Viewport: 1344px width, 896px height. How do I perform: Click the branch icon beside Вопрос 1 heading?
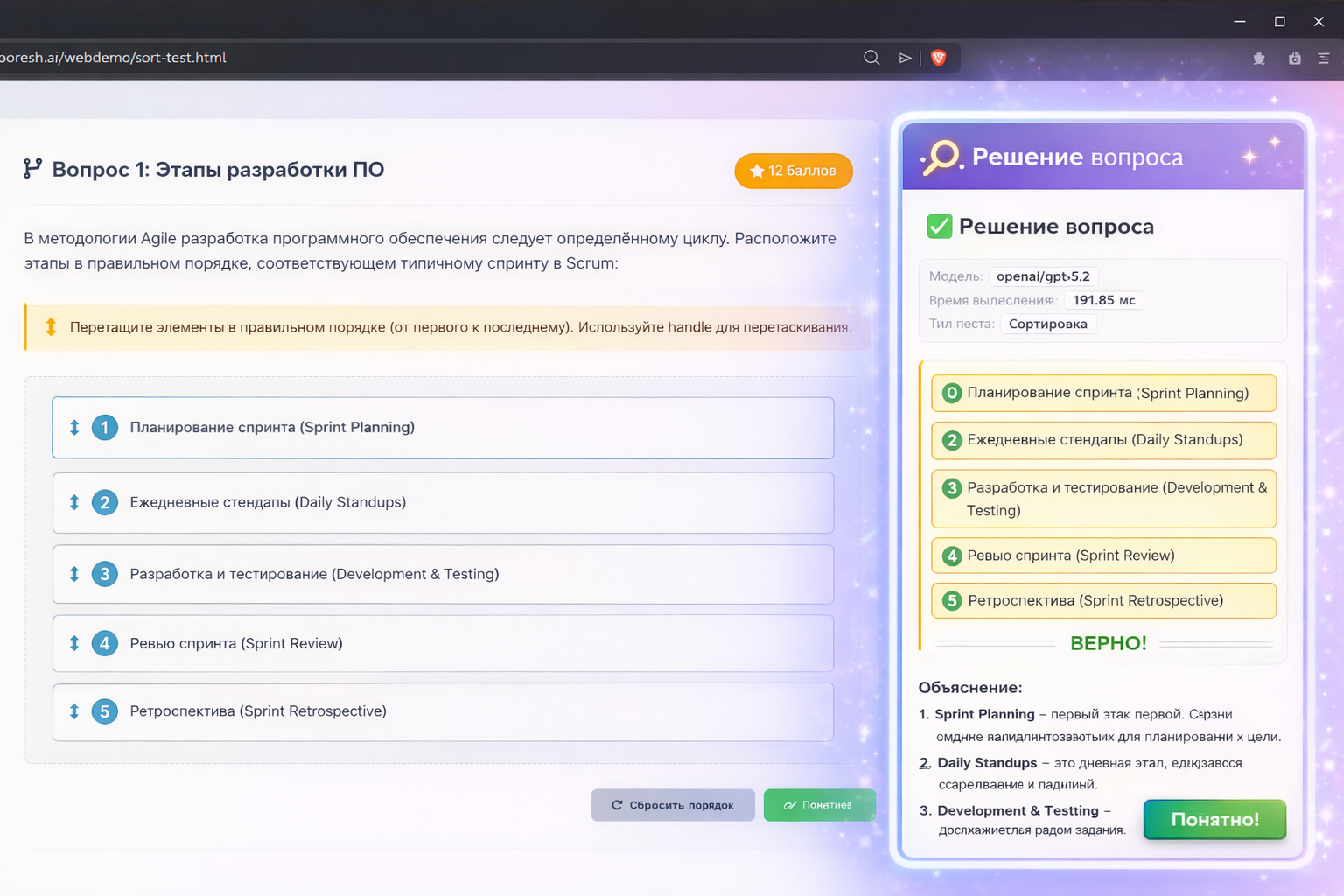click(32, 169)
